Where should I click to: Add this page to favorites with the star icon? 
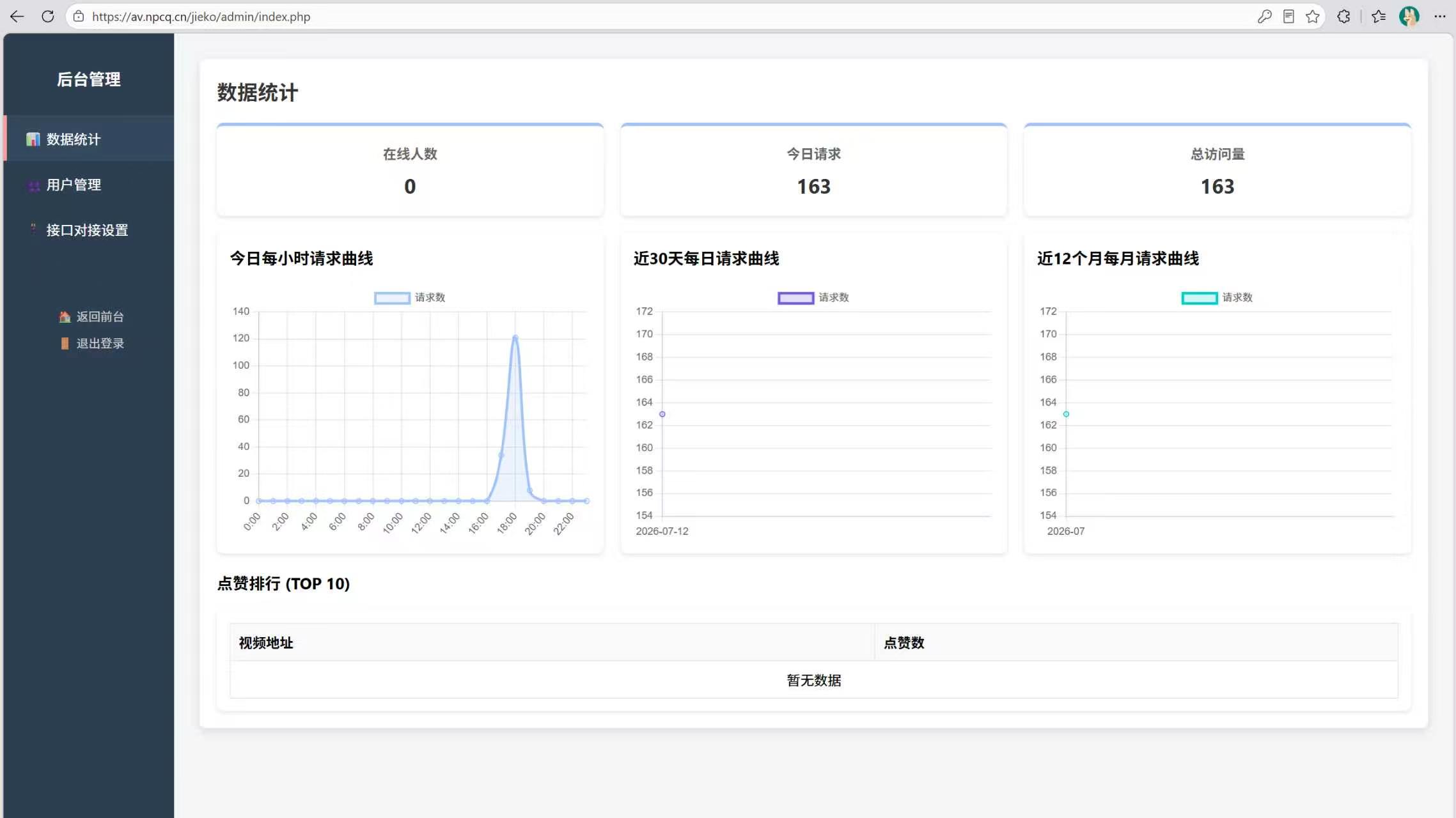coord(1313,17)
